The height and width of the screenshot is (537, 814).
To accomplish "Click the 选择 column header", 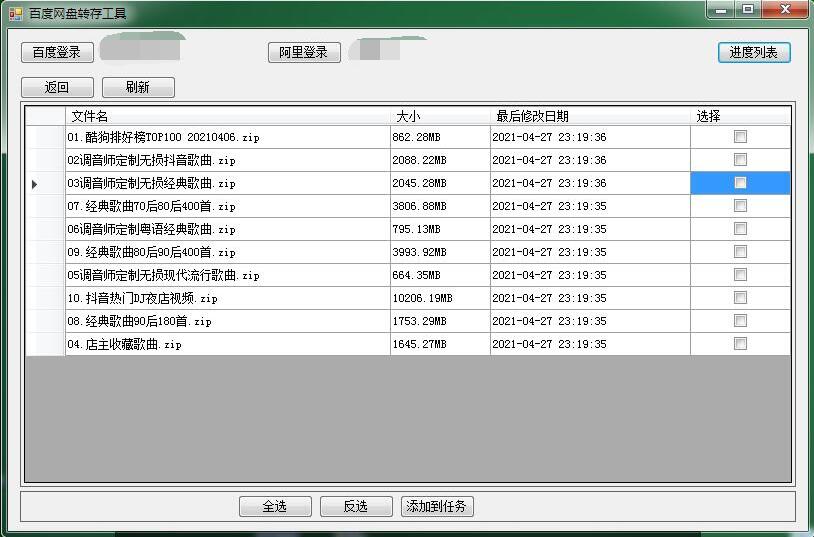I will click(x=740, y=116).
